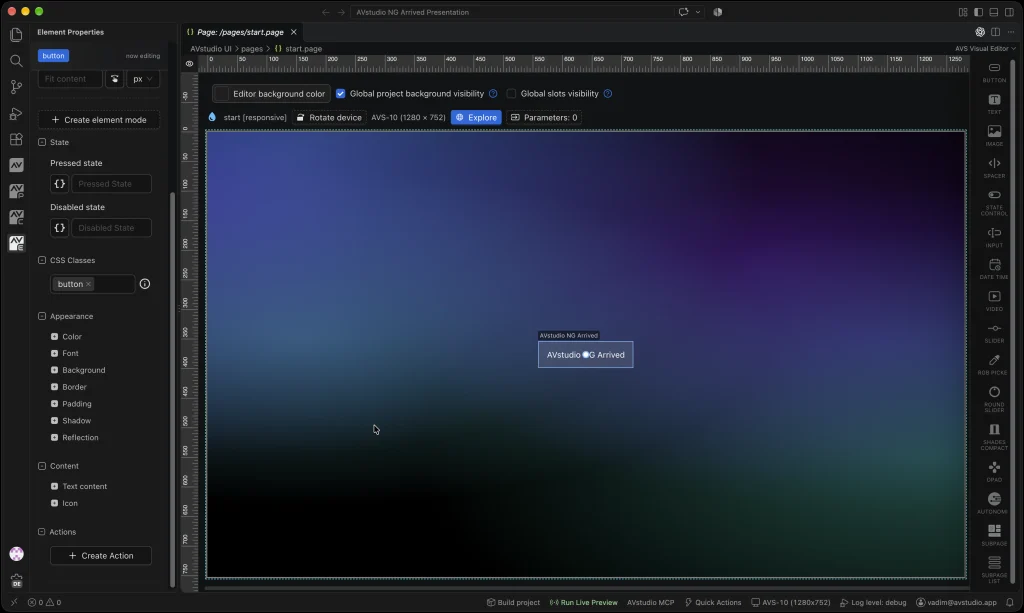Image resolution: width=1024 pixels, height=613 pixels.
Task: Enable Global slots visibility checkbox
Action: pos(511,94)
